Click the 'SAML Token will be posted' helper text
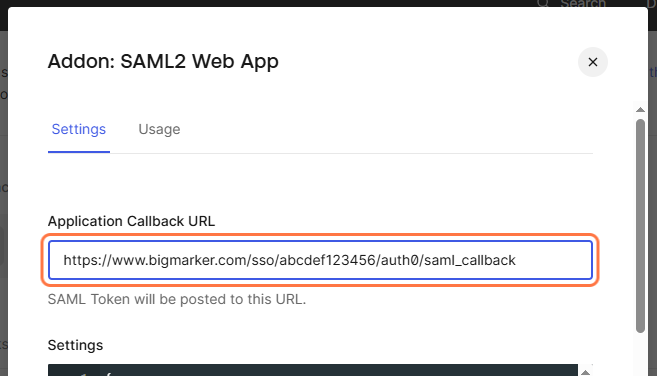Viewport: 657px width, 376px height. (177, 299)
